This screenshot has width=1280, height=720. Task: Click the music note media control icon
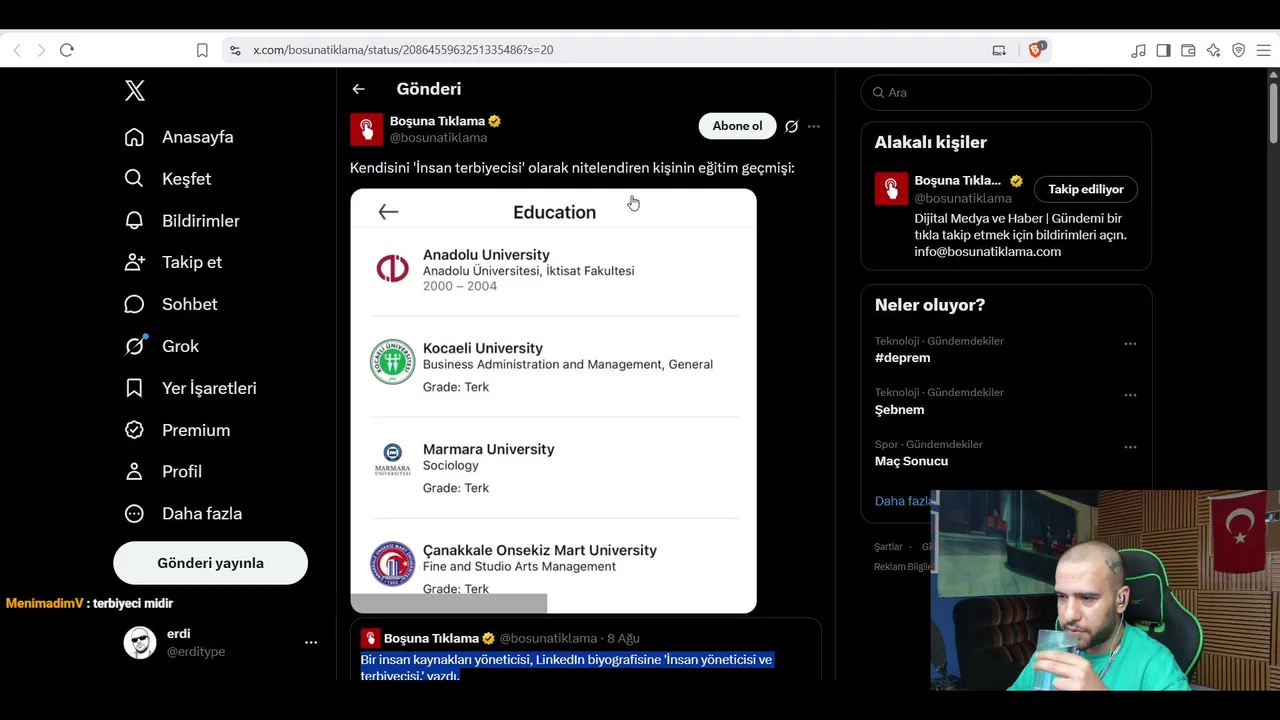point(1138,50)
